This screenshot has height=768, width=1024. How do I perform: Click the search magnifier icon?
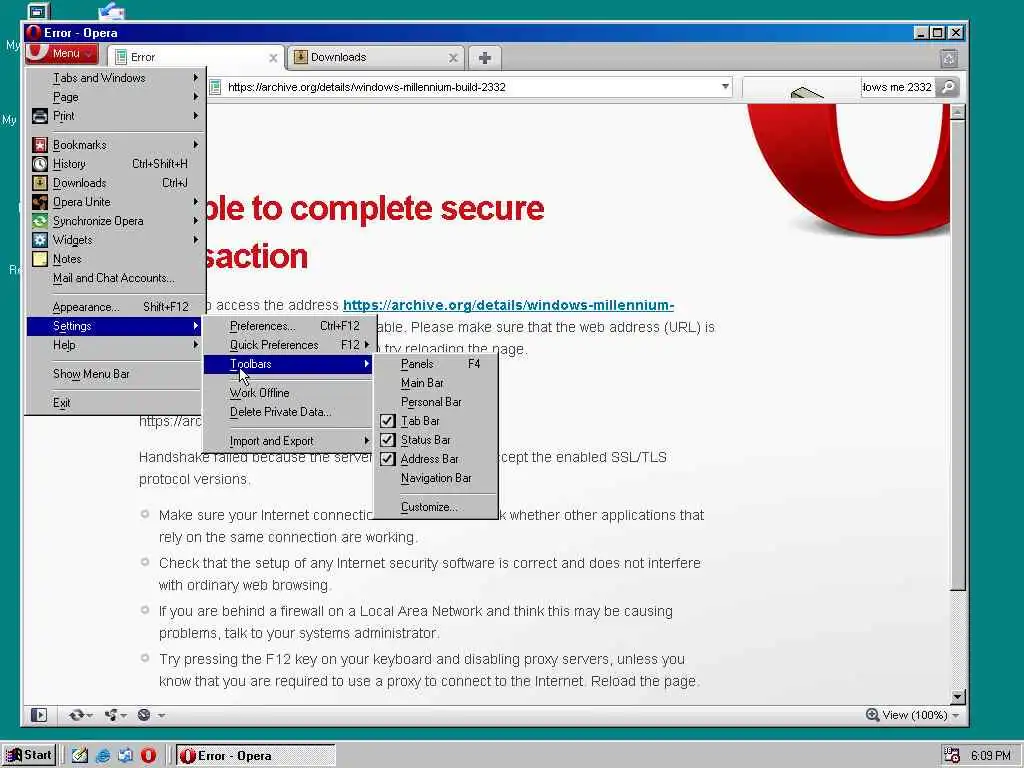coord(948,87)
